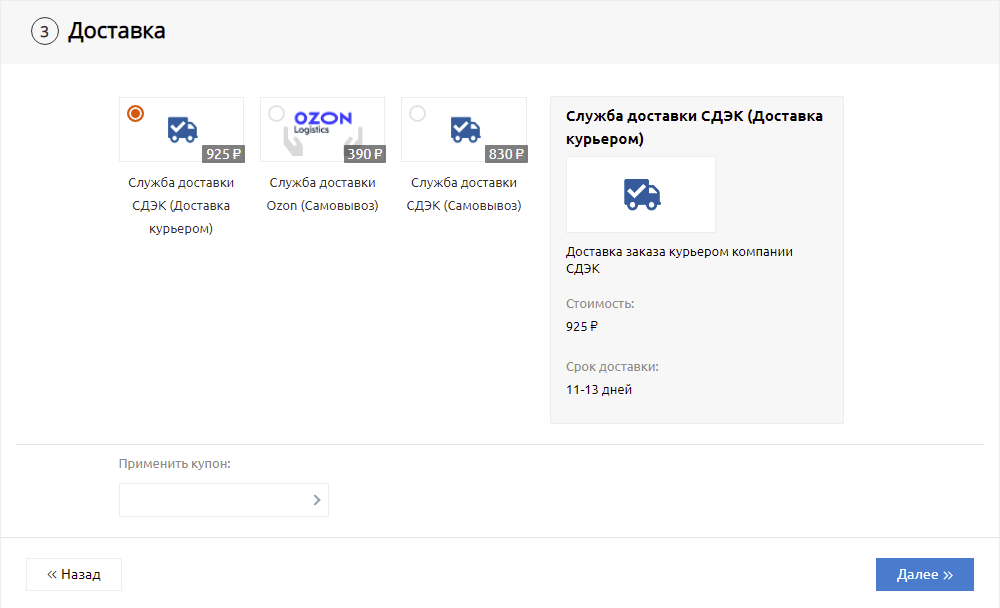
Task: Select the CDEK self-pickup radio button
Action: click(418, 114)
